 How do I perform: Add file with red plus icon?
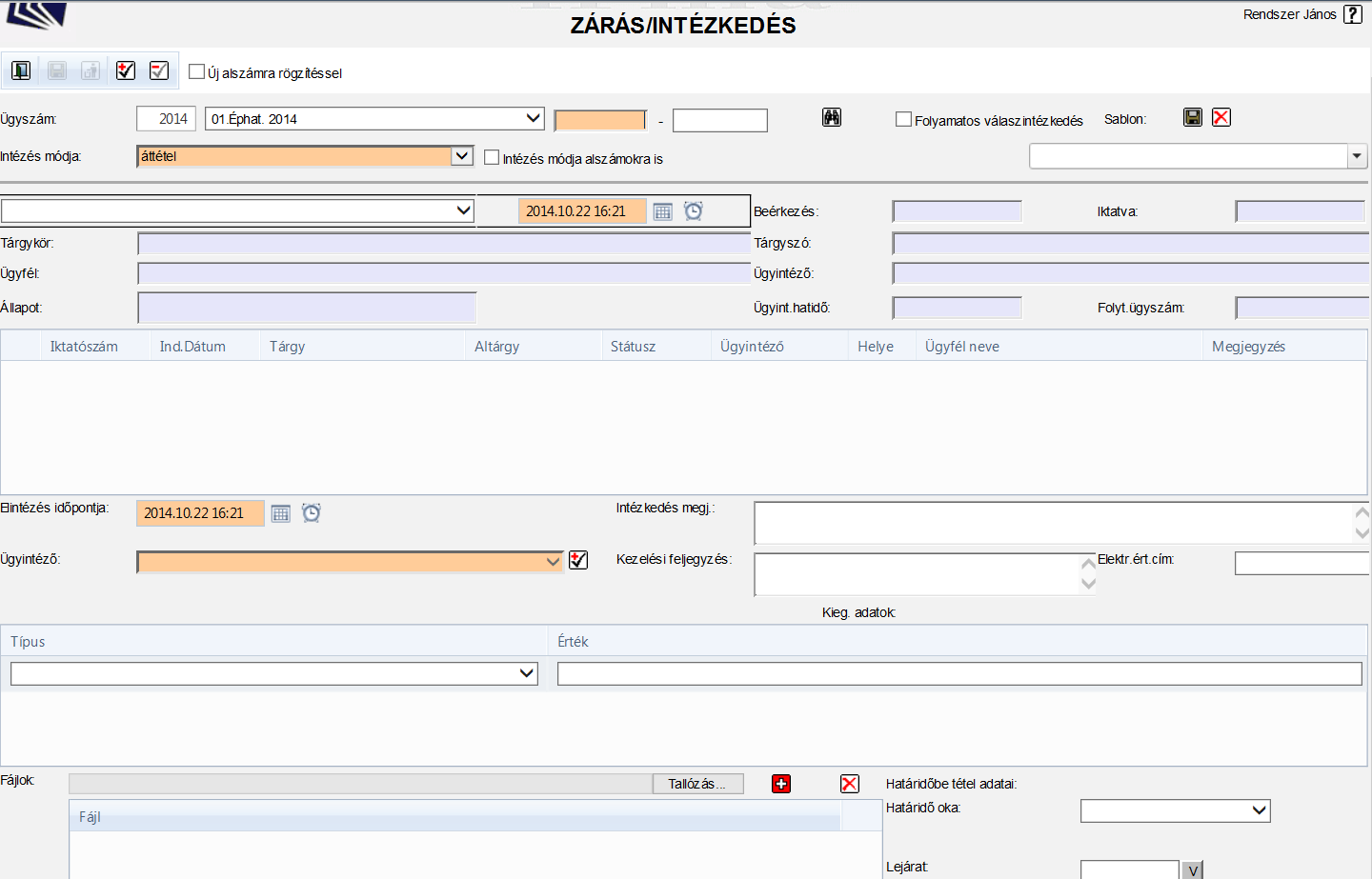pos(781,784)
